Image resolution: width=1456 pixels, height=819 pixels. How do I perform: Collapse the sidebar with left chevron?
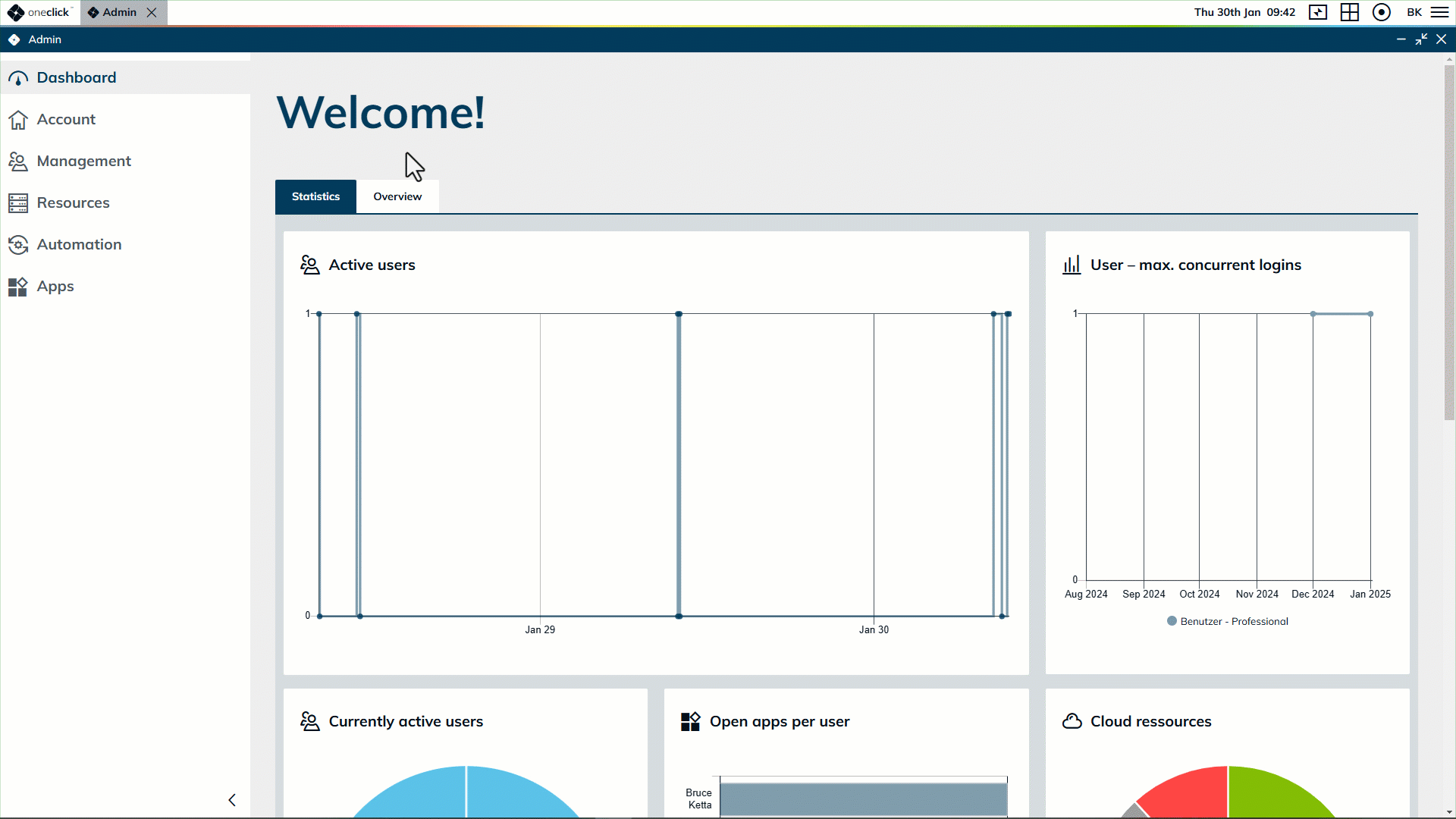232,800
